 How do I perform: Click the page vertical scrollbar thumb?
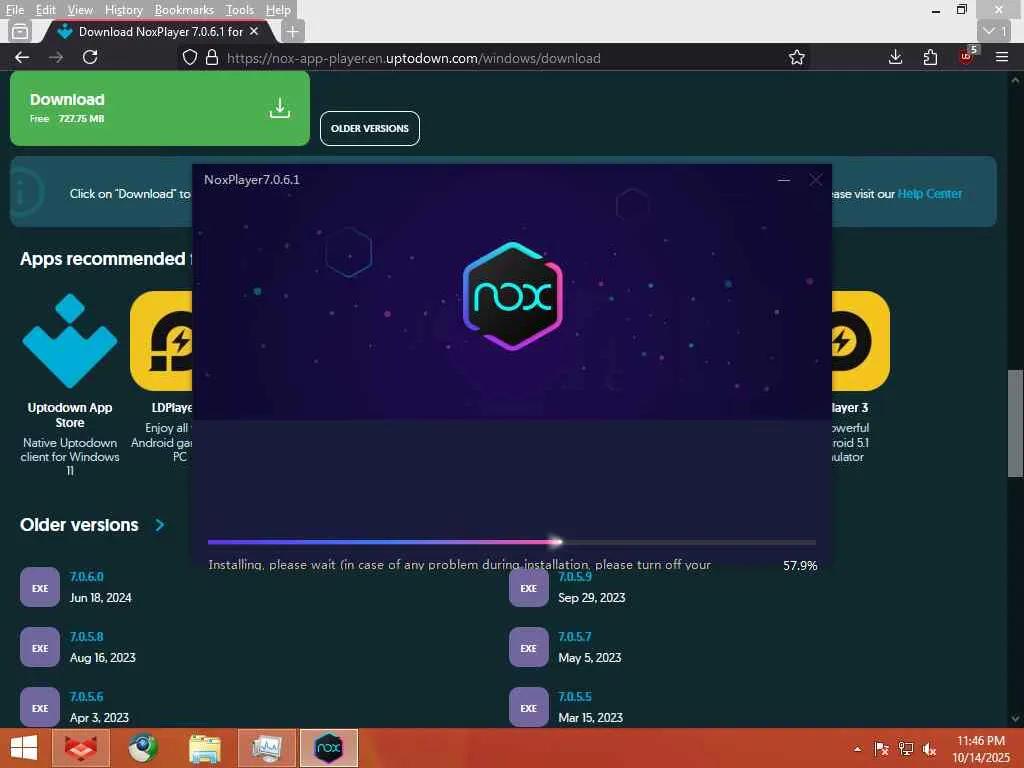(1015, 423)
